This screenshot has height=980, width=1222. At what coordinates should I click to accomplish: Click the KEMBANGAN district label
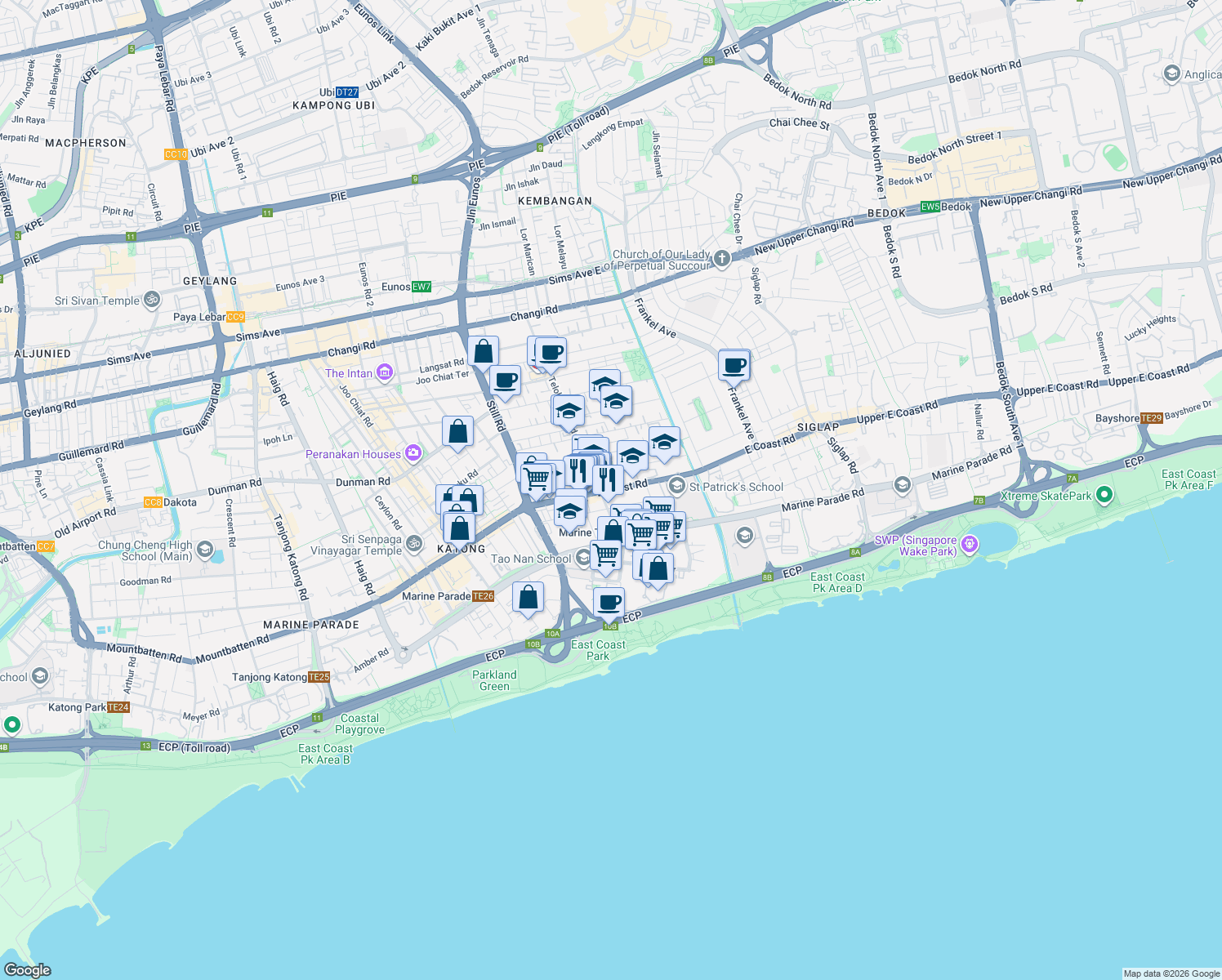click(x=555, y=201)
